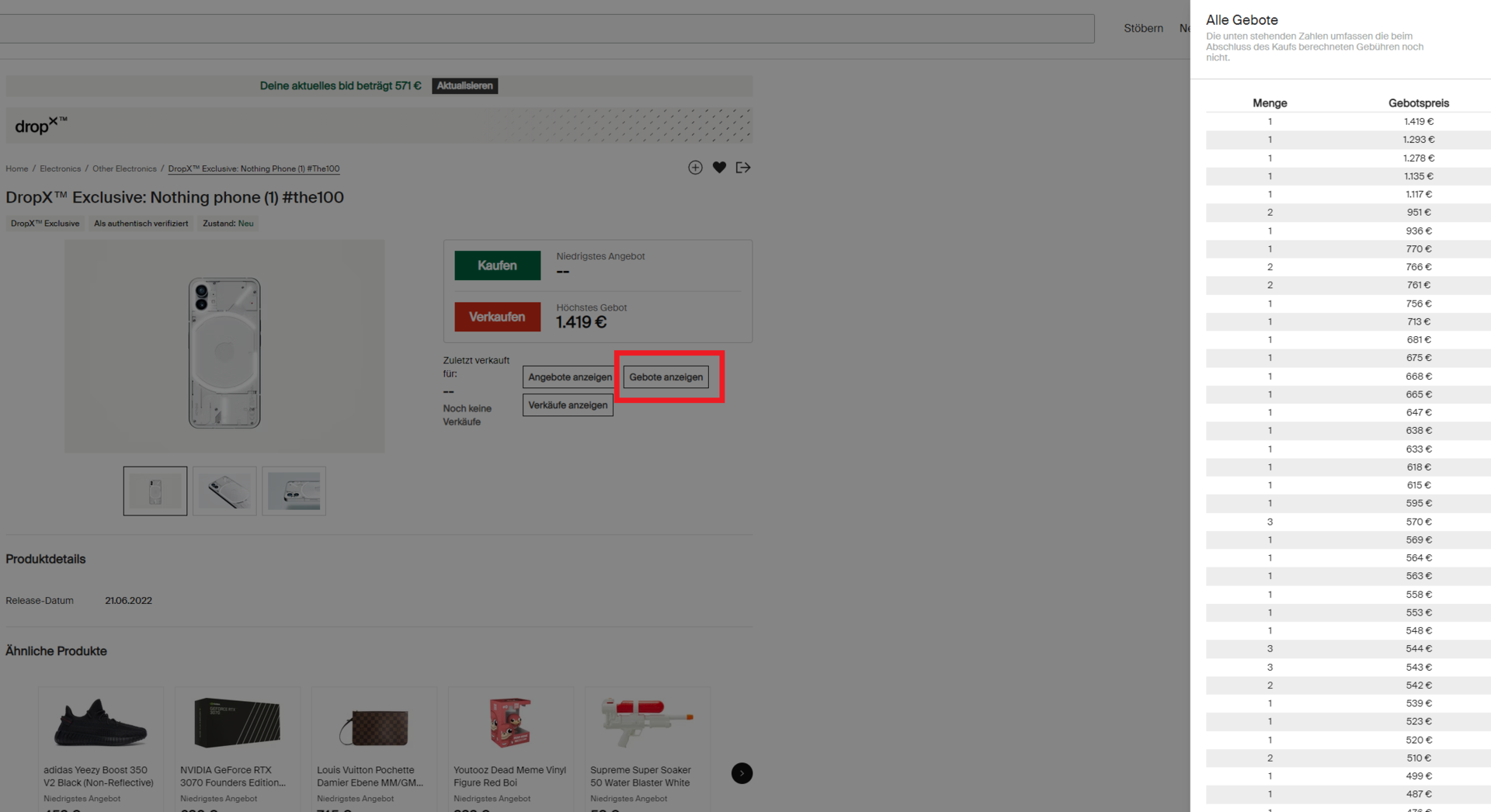Click the 570 € bid row
The width and height of the screenshot is (1491, 812).
1348,522
